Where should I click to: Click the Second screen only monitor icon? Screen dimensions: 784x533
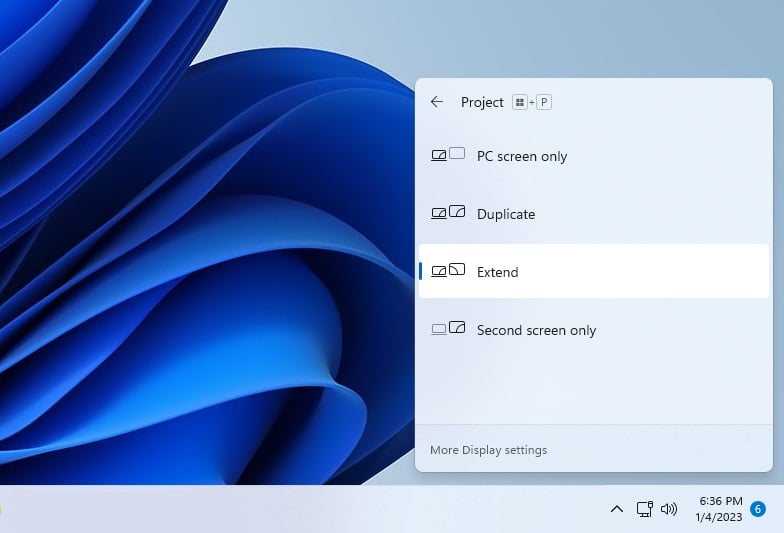[448, 328]
